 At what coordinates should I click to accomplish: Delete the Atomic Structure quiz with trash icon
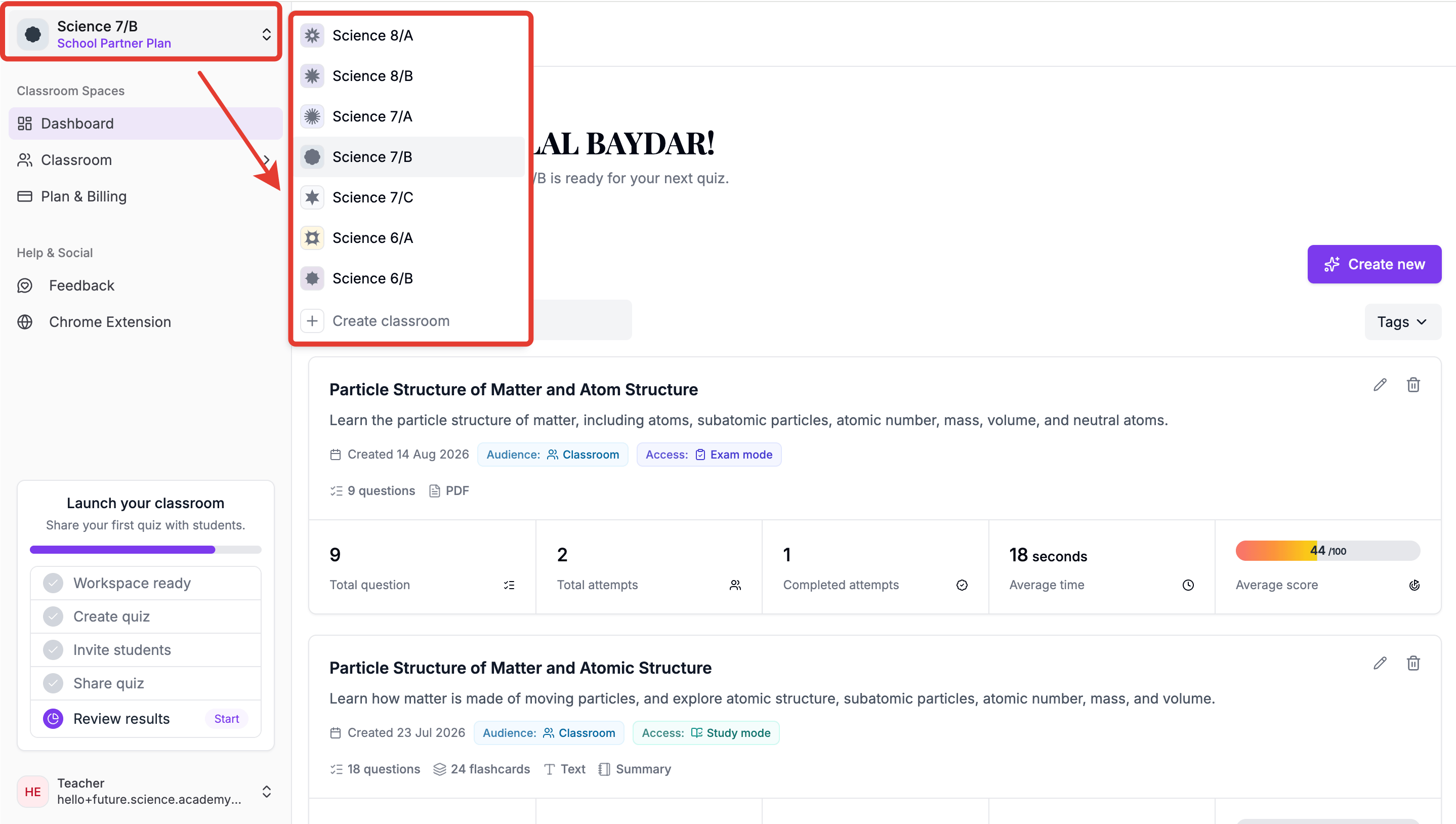pyautogui.click(x=1413, y=663)
